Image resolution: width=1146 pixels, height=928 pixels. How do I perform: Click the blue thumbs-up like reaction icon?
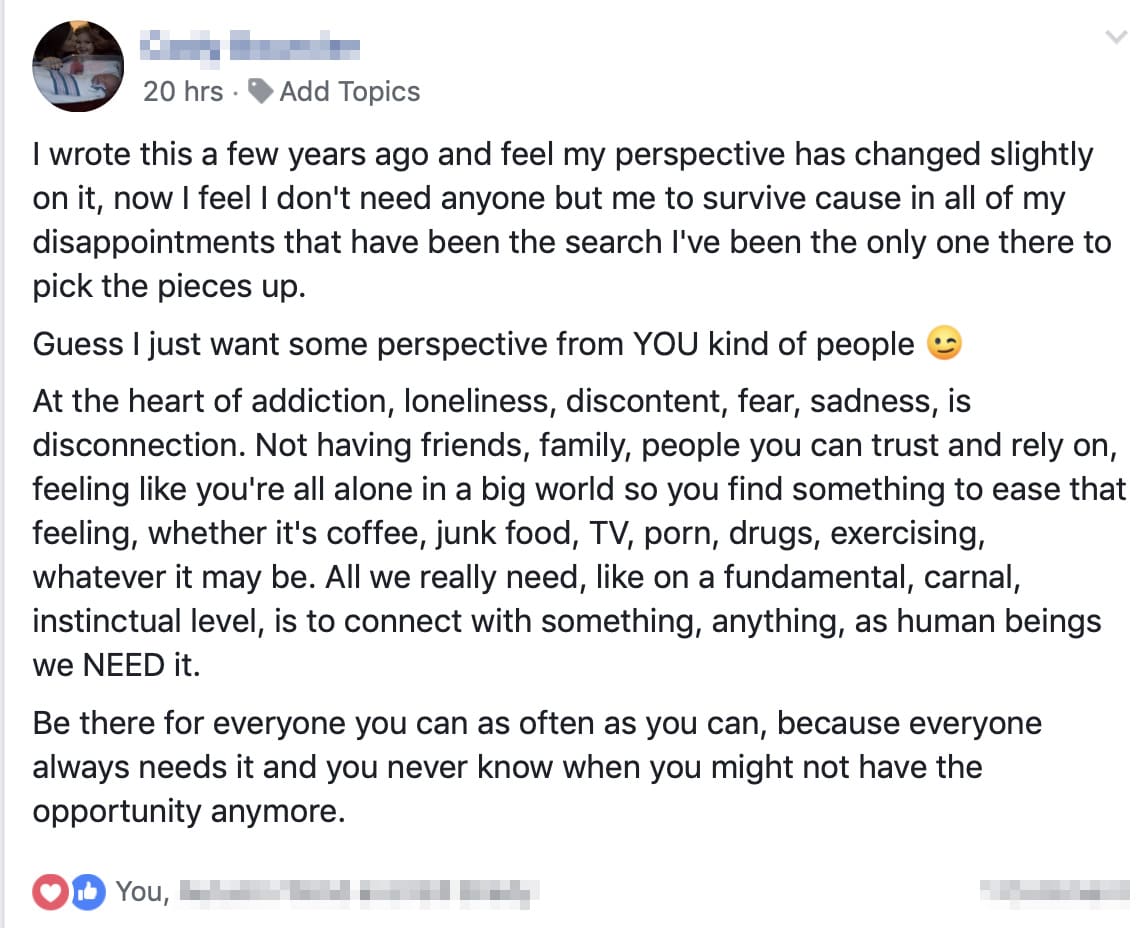(x=88, y=892)
